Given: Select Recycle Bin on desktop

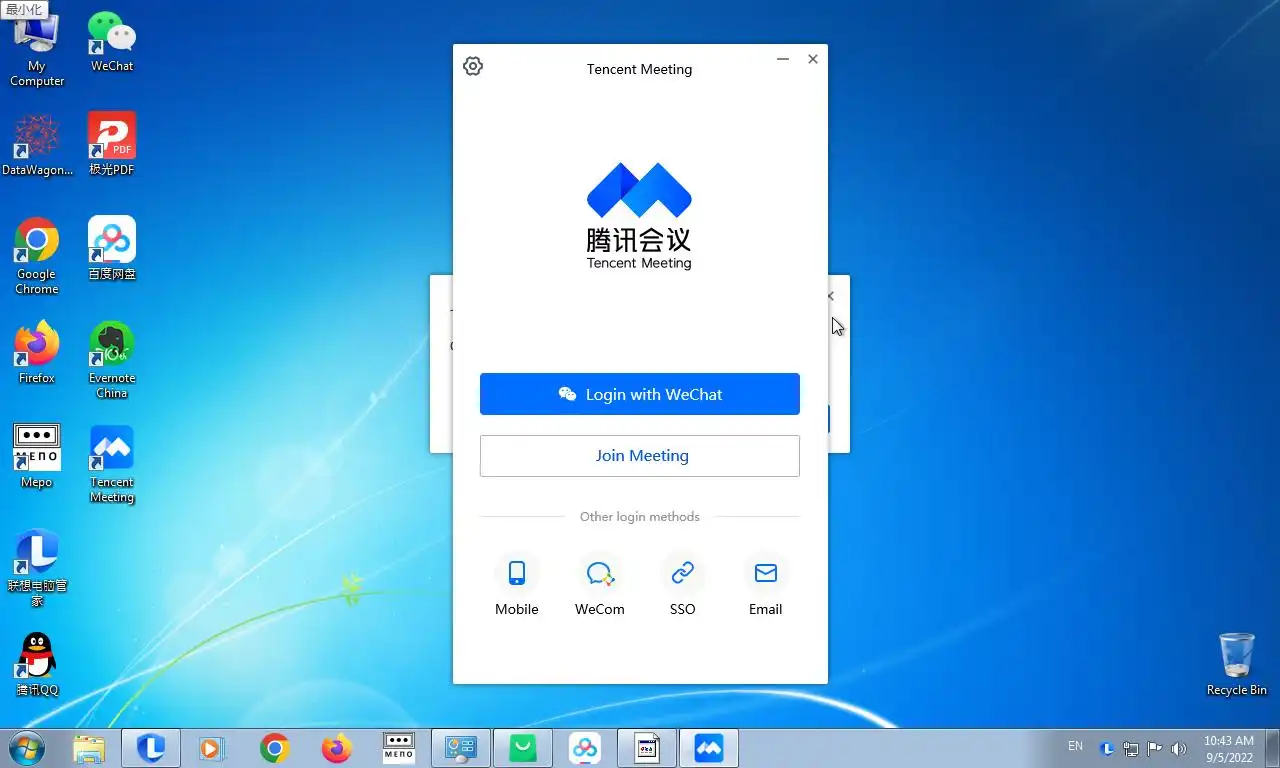Looking at the screenshot, I should pyautogui.click(x=1237, y=665).
